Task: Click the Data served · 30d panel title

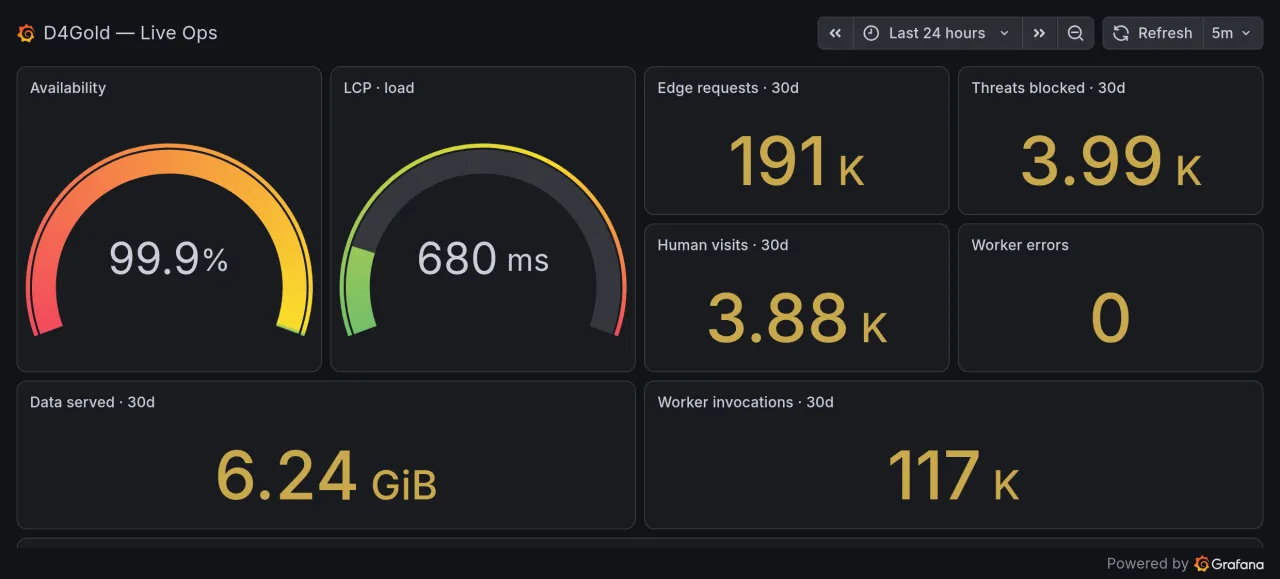Action: tap(92, 402)
